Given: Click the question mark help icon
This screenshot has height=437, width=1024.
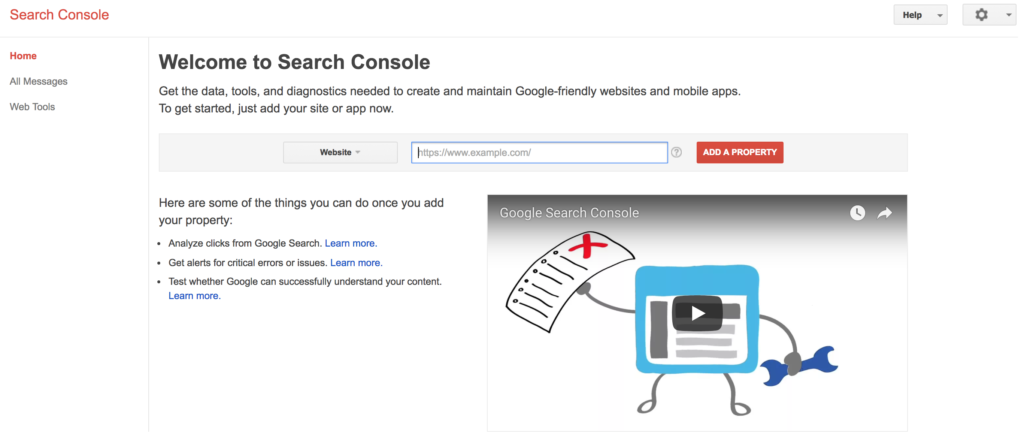Looking at the screenshot, I should pyautogui.click(x=677, y=152).
